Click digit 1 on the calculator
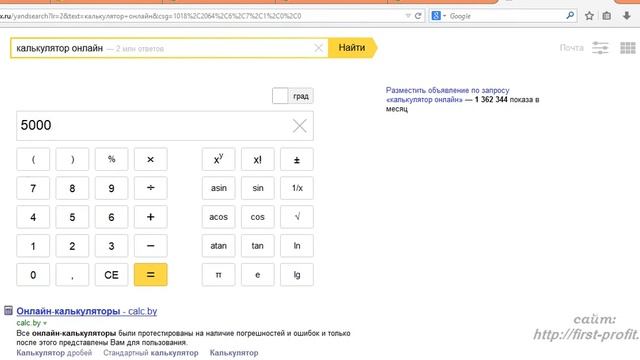The width and height of the screenshot is (640, 360). pos(33,246)
